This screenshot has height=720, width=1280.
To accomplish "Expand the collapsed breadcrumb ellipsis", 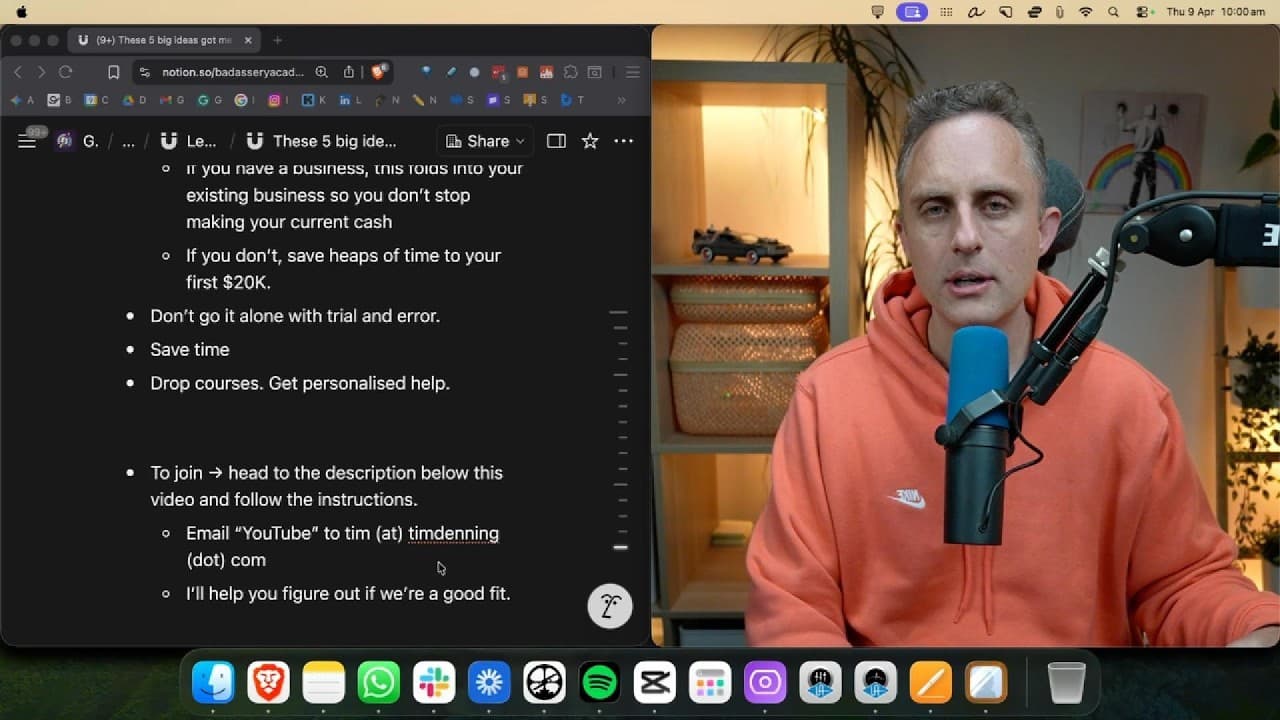I will coord(128,141).
